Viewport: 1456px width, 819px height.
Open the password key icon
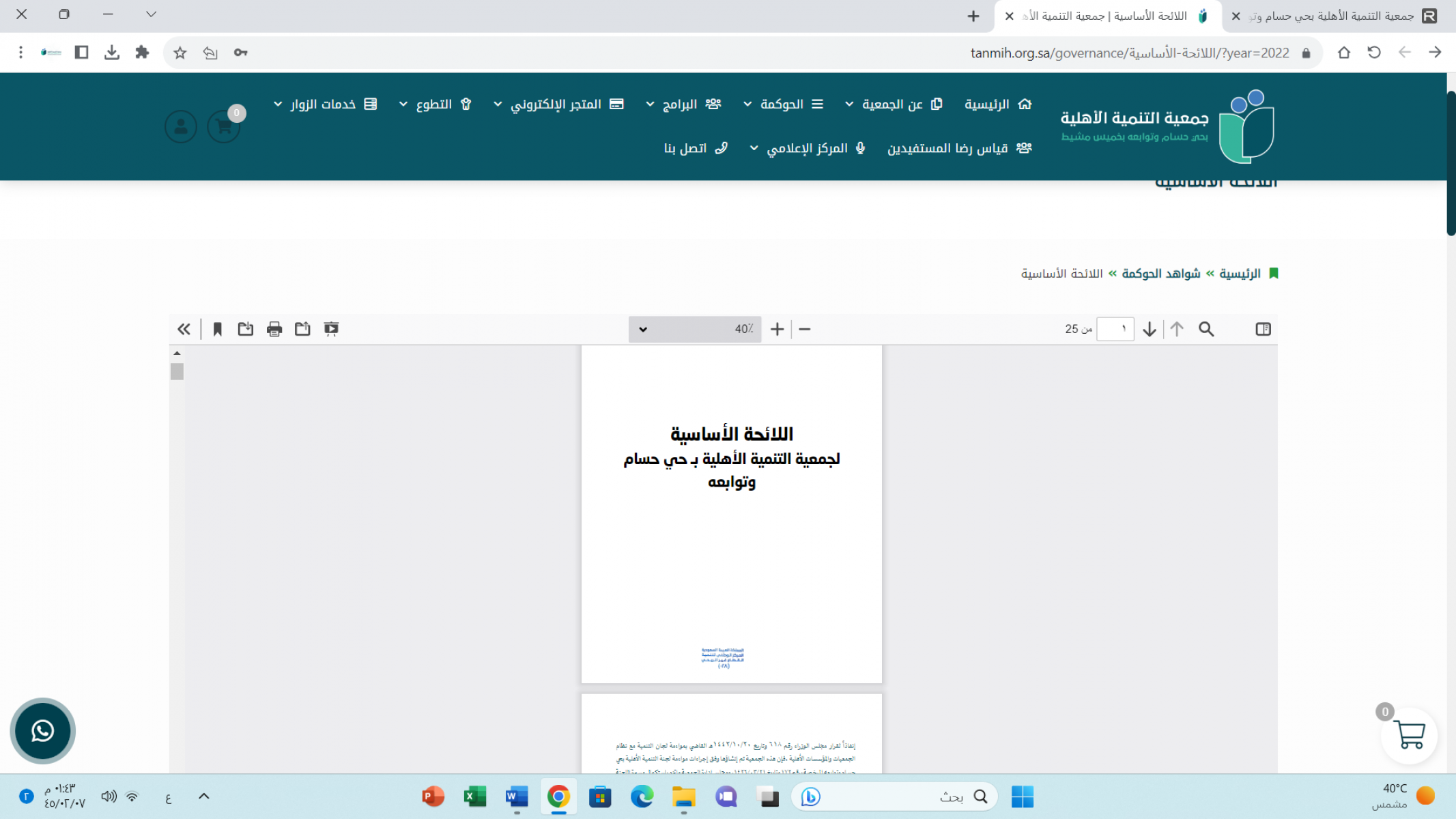tap(240, 53)
